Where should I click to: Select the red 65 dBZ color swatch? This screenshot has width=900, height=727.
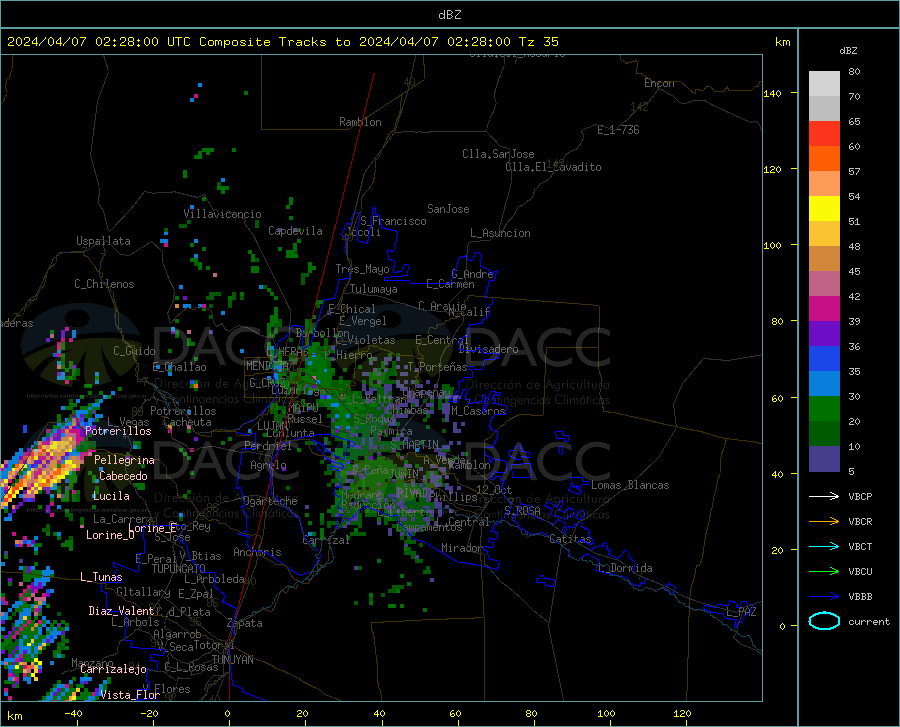824,133
